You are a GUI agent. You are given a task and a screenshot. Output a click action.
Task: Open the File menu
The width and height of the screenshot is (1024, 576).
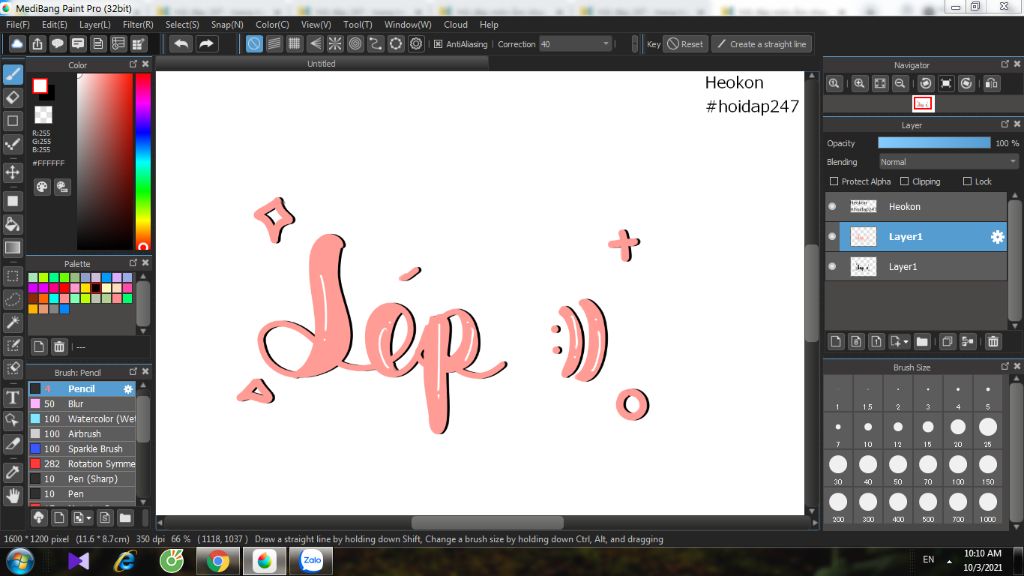coord(18,24)
